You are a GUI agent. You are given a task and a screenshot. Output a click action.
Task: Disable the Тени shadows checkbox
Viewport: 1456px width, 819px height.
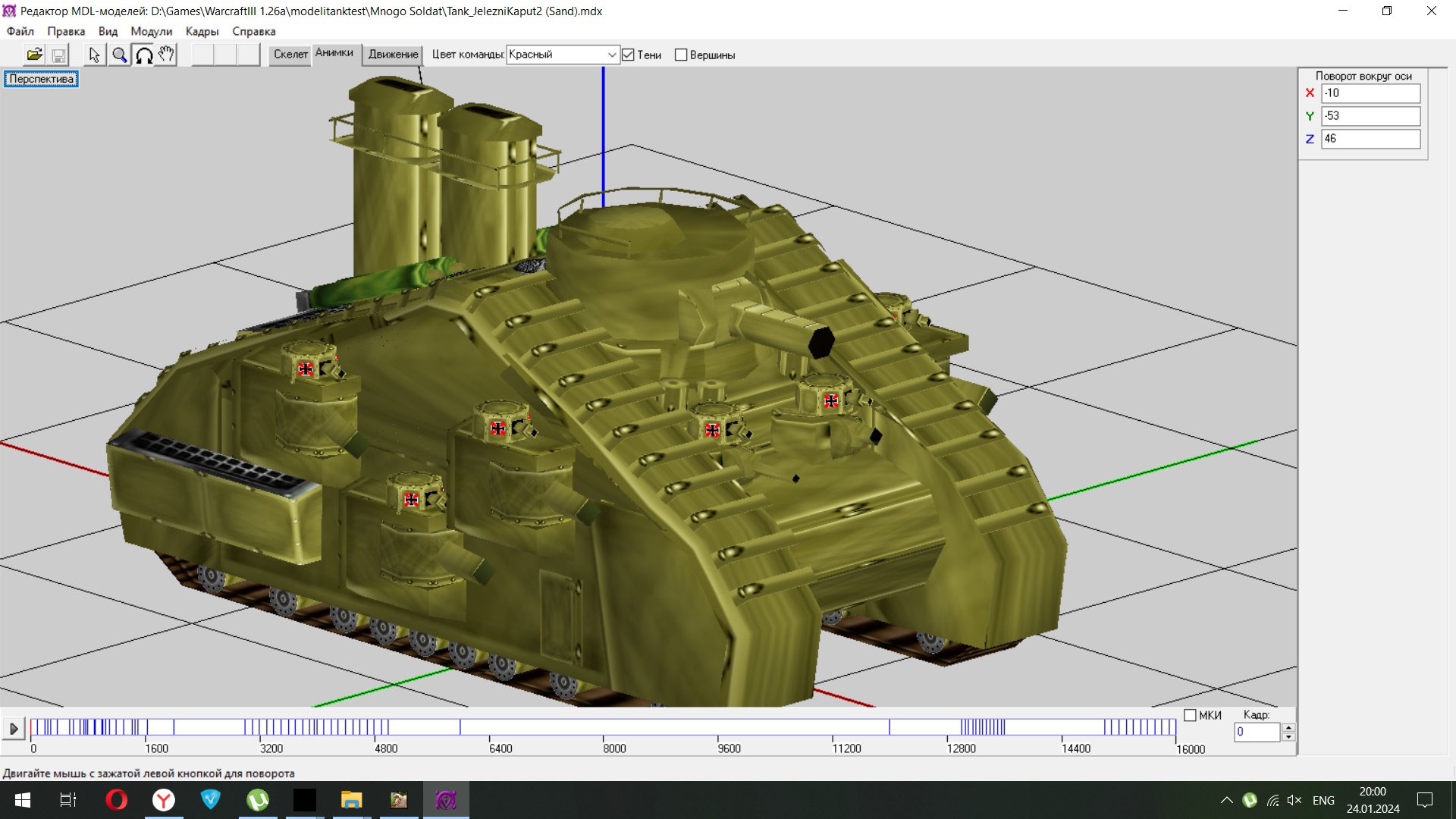(x=628, y=55)
